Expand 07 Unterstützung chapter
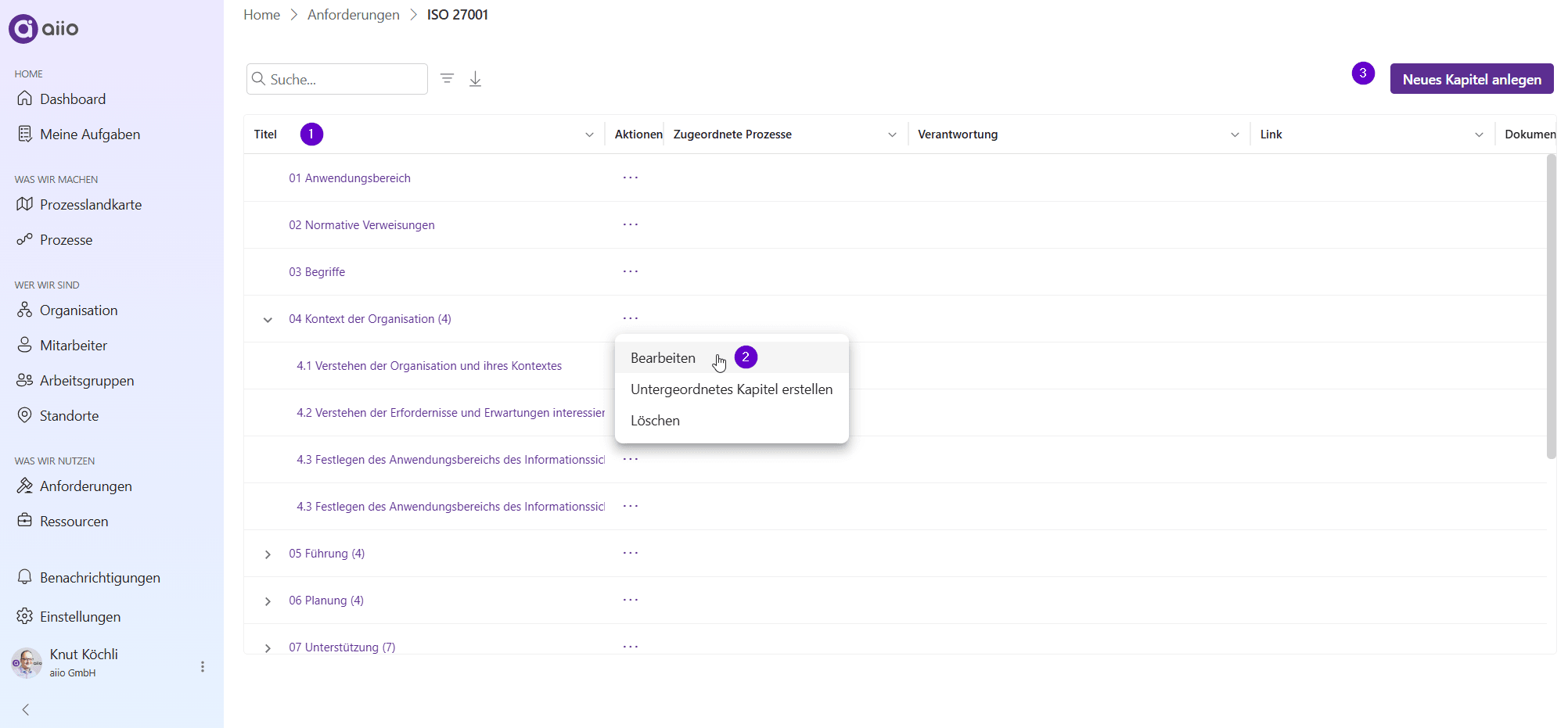Image resolution: width=1568 pixels, height=728 pixels. tap(268, 648)
